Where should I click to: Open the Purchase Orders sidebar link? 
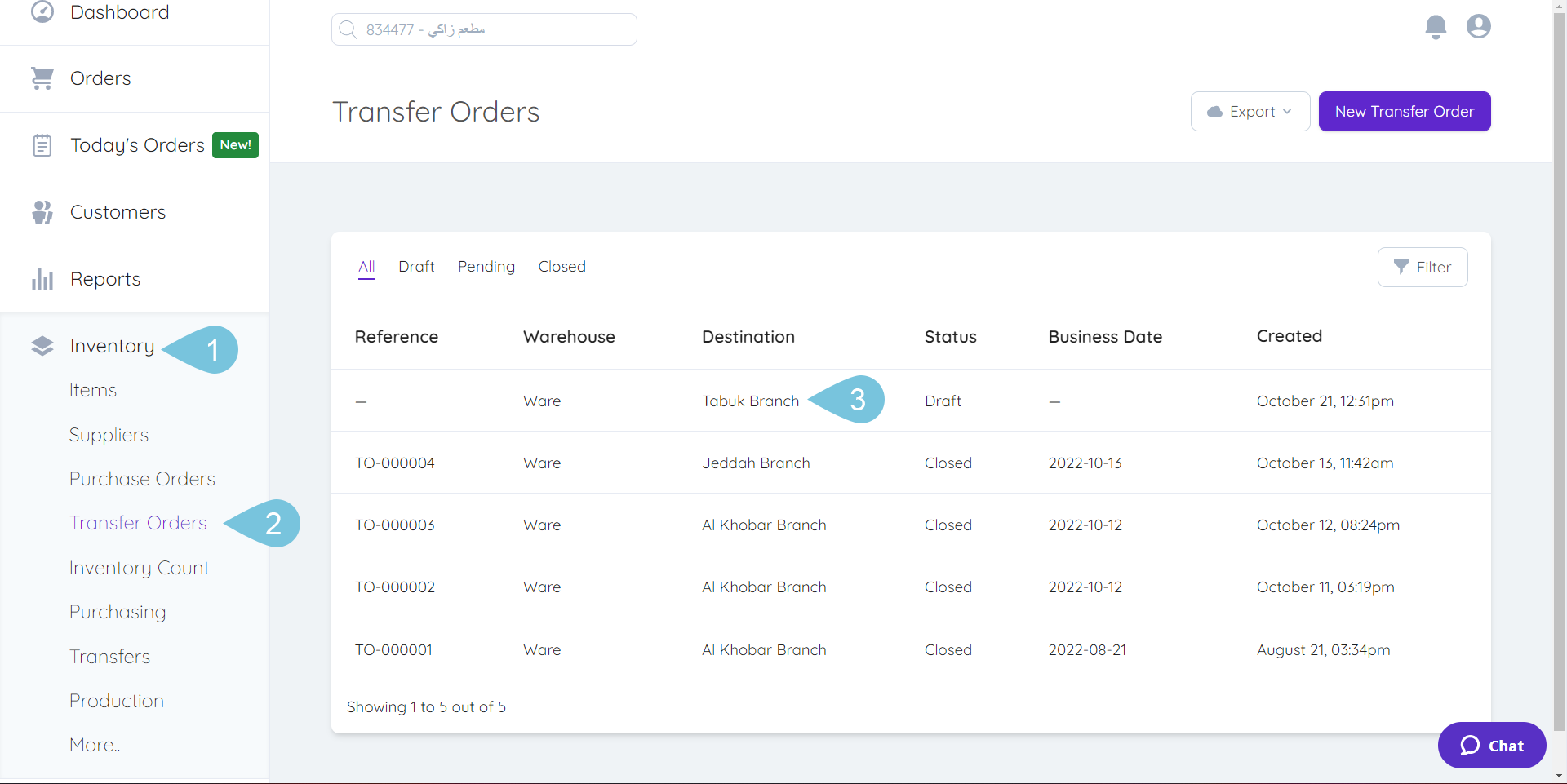click(142, 479)
